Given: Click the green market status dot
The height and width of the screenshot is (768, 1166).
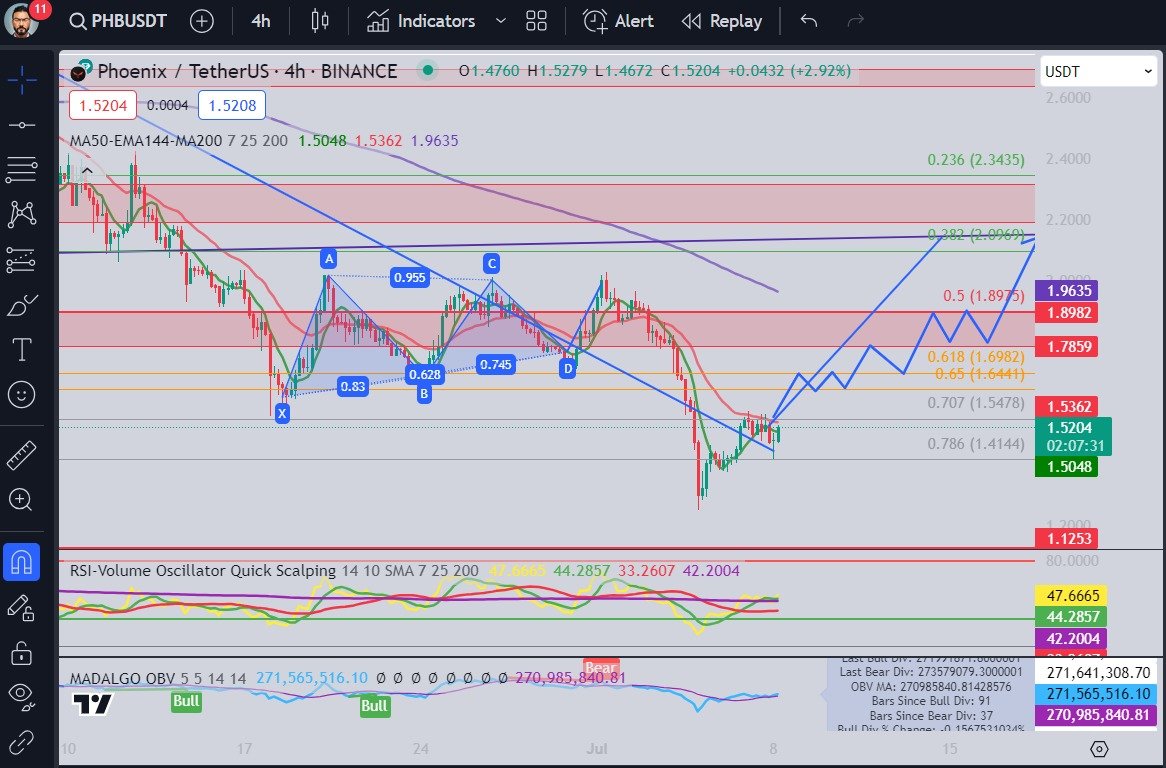Looking at the screenshot, I should [428, 71].
